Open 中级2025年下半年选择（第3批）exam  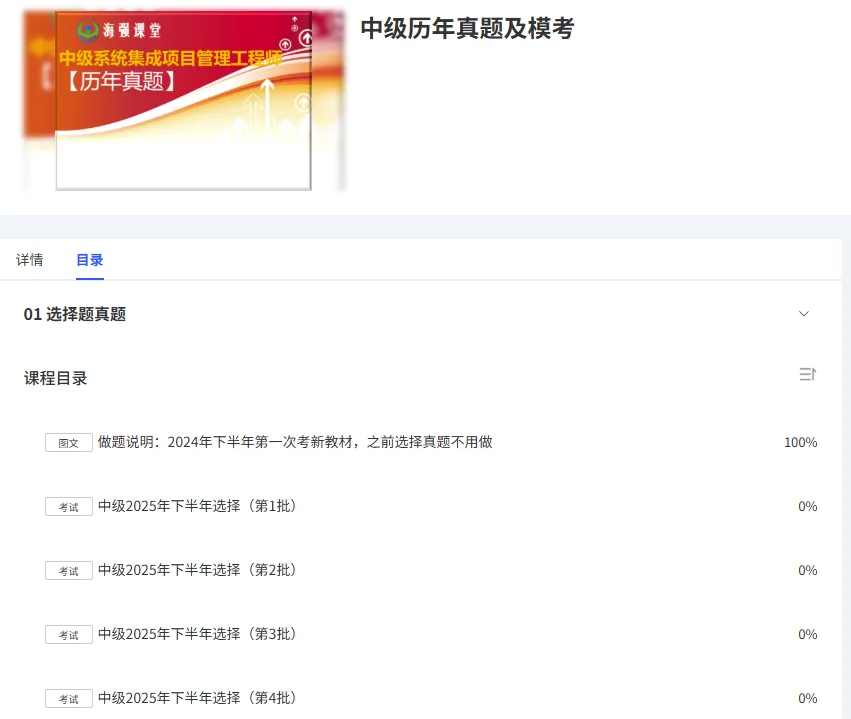198,634
